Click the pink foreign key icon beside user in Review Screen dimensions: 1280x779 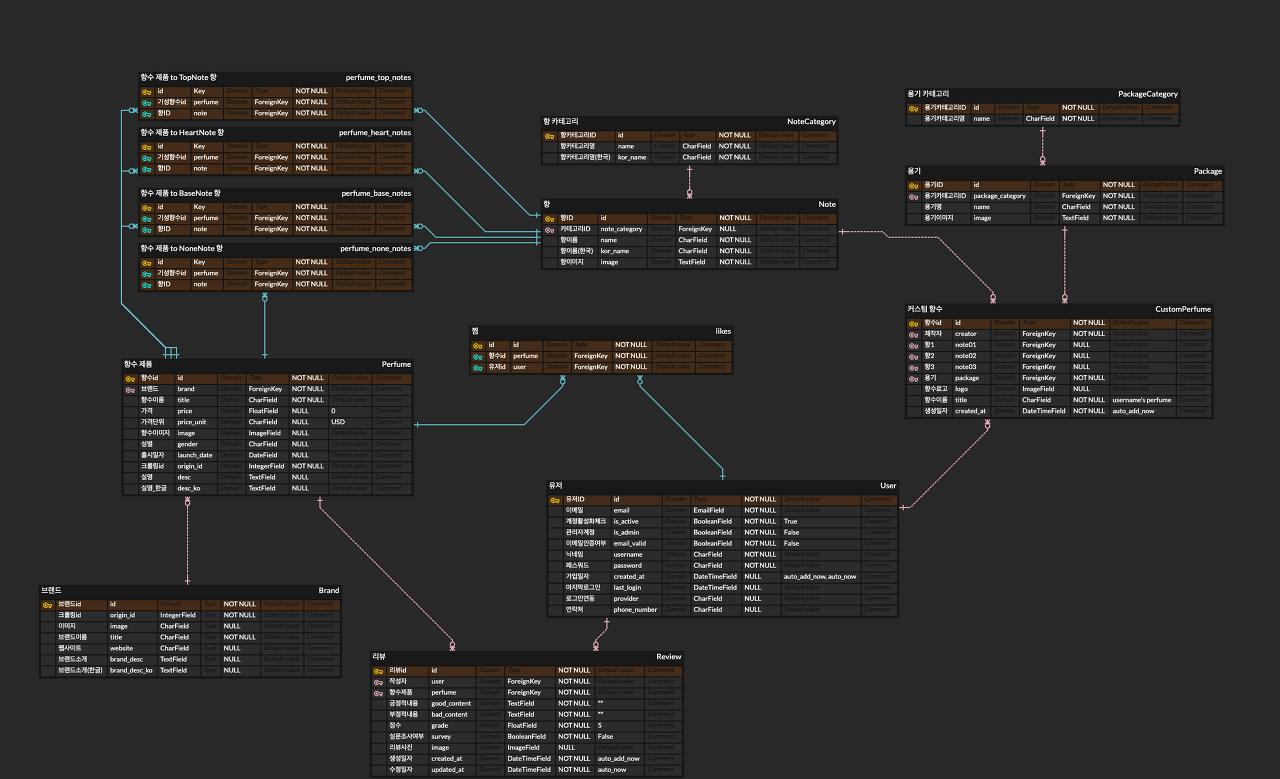click(378, 681)
